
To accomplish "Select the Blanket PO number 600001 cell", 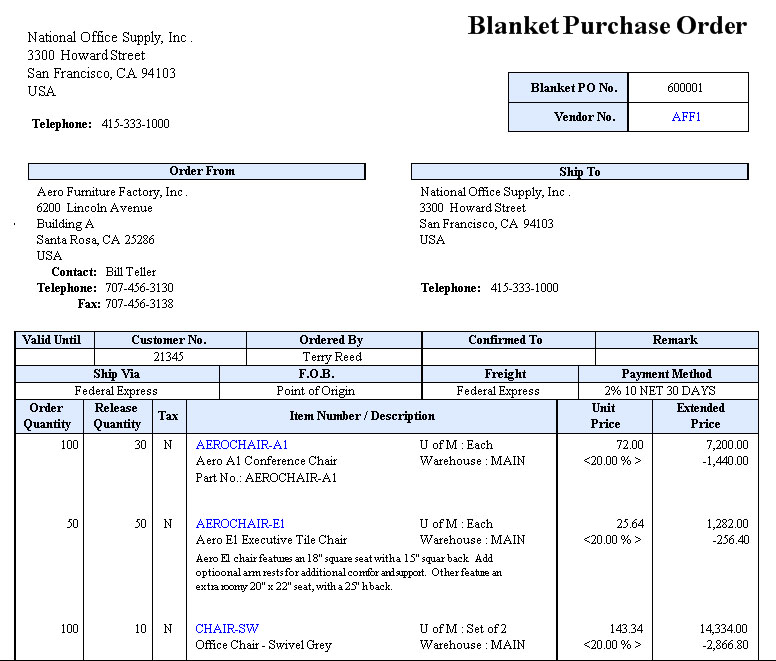I will (x=686, y=88).
